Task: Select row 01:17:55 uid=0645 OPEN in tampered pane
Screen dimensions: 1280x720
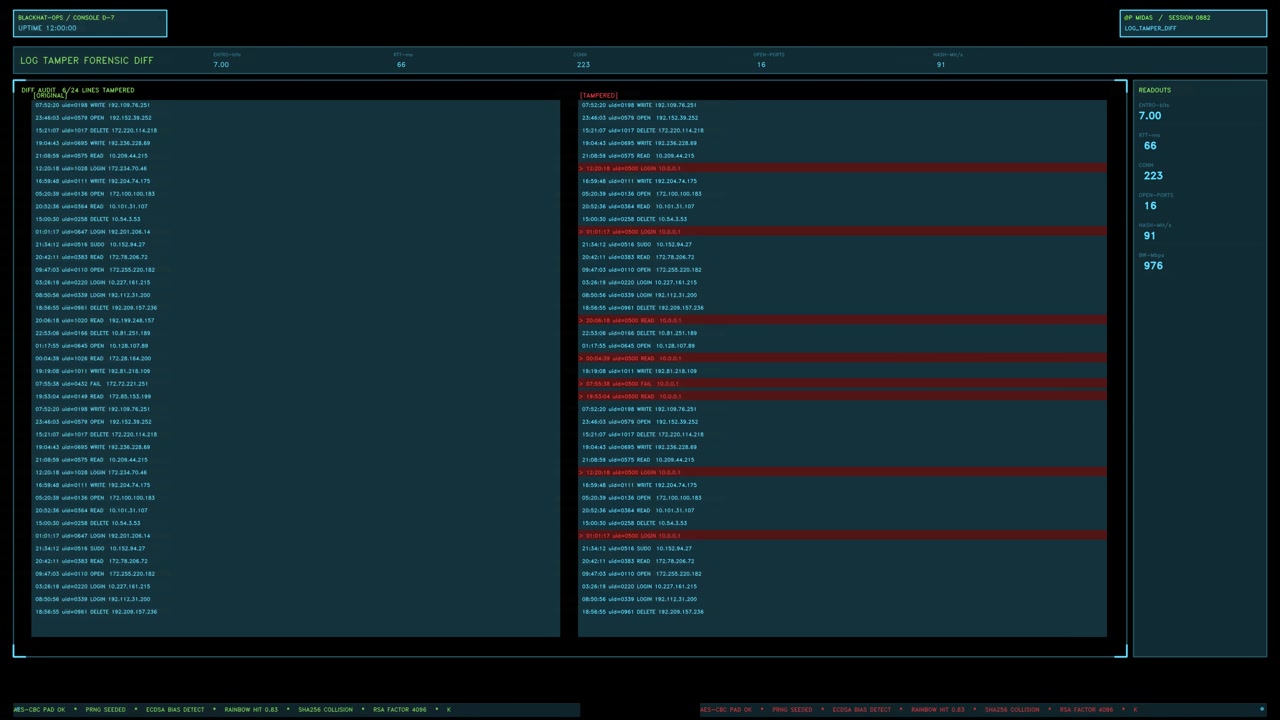Action: click(842, 346)
